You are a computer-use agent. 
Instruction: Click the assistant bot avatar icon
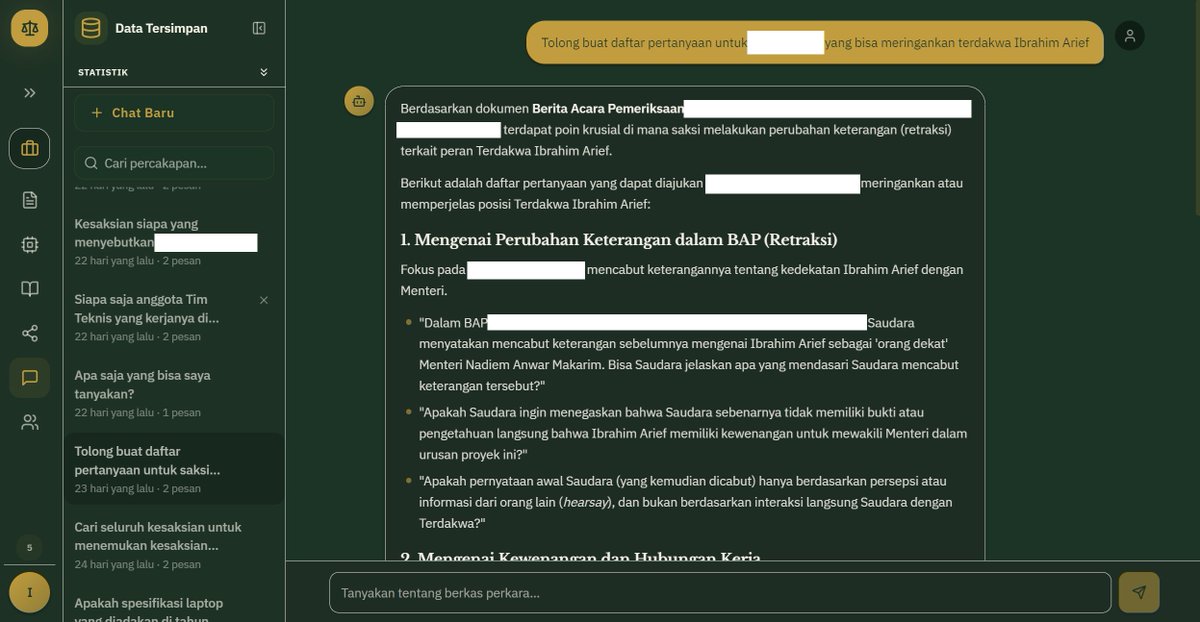click(359, 101)
